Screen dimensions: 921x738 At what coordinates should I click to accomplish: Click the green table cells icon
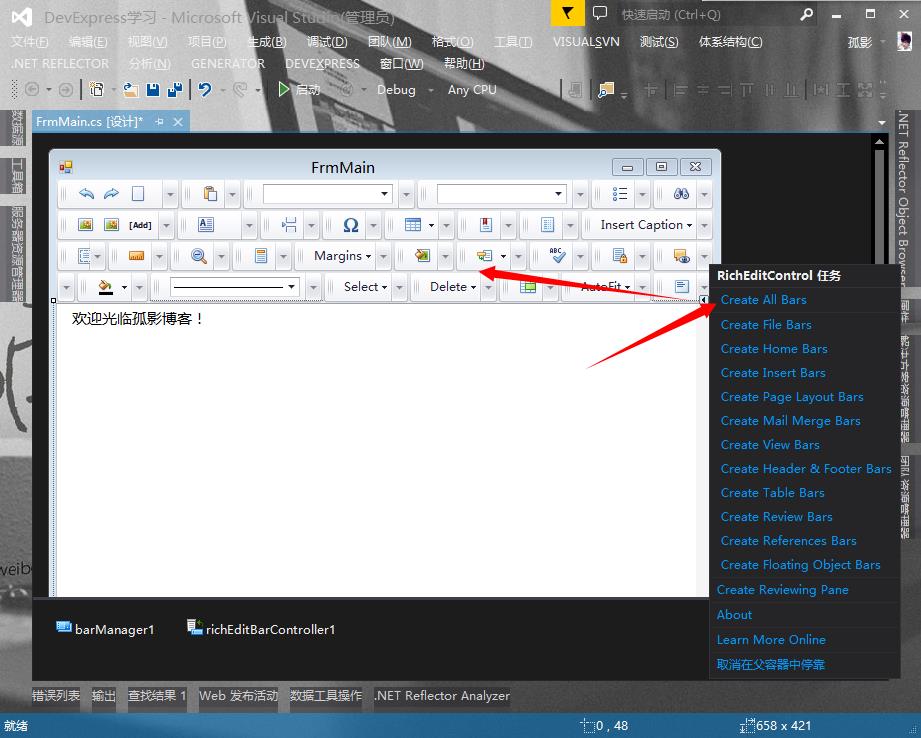[528, 287]
